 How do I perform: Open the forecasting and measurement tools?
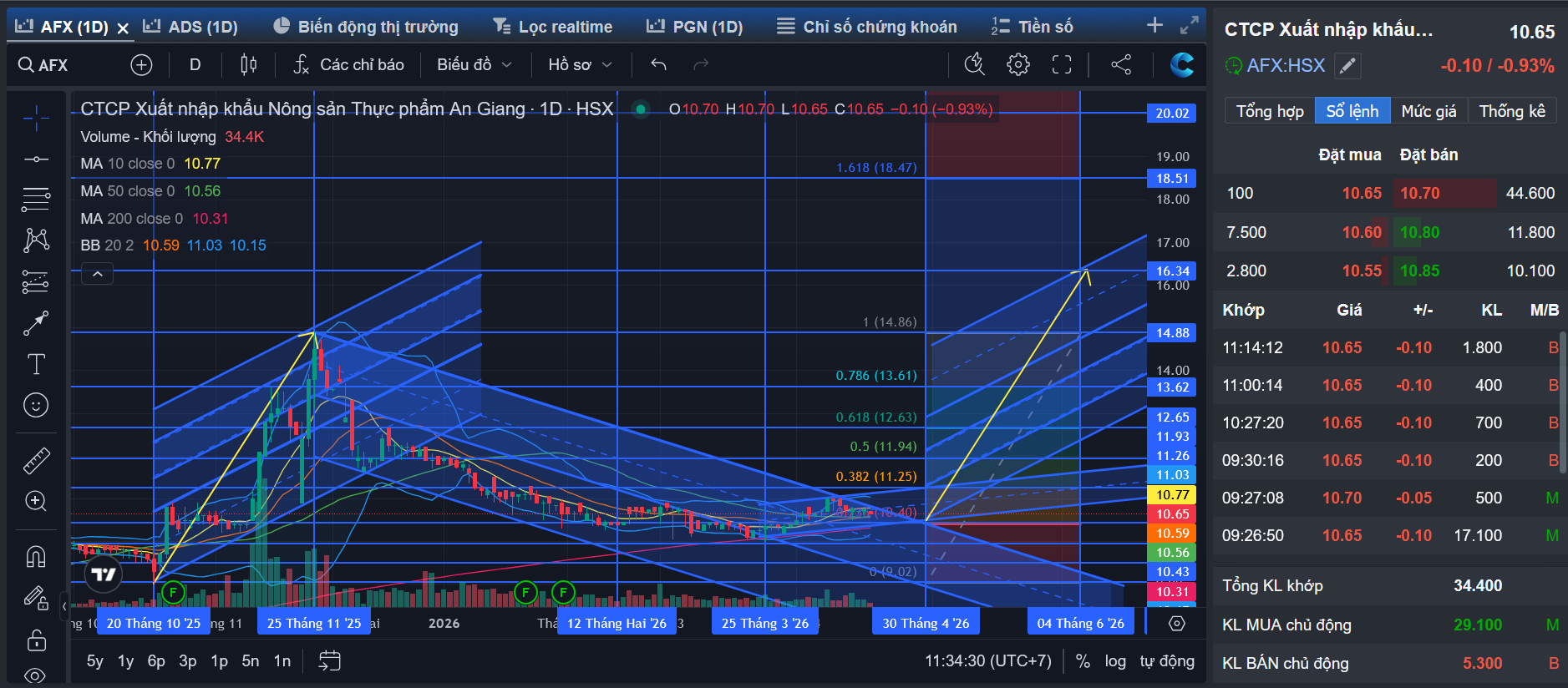click(x=36, y=281)
